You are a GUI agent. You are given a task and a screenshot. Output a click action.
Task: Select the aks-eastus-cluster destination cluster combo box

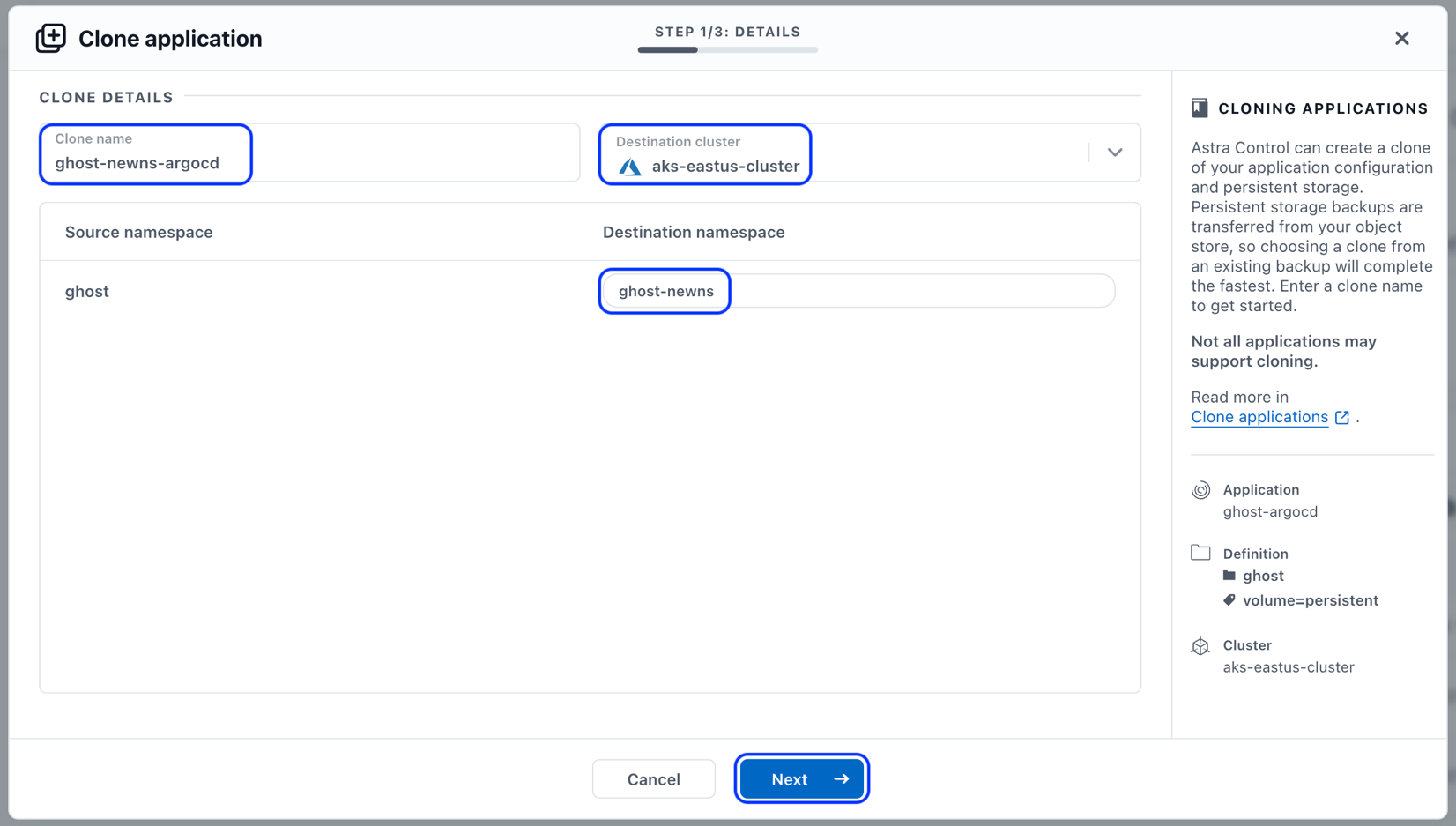pyautogui.click(x=870, y=153)
